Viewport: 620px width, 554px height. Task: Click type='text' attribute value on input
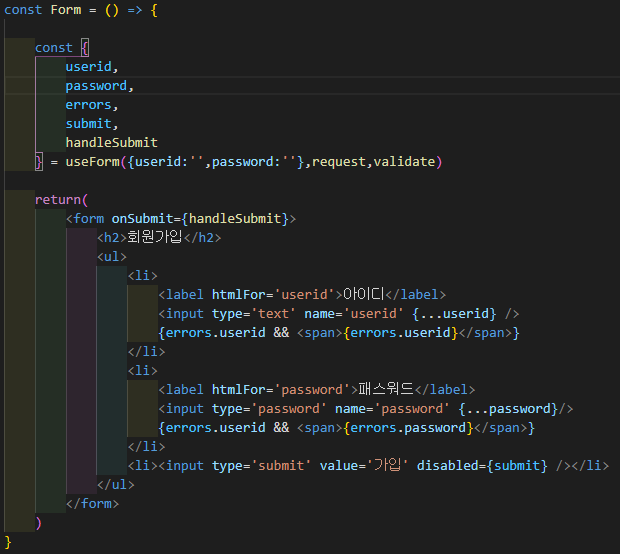click(273, 314)
